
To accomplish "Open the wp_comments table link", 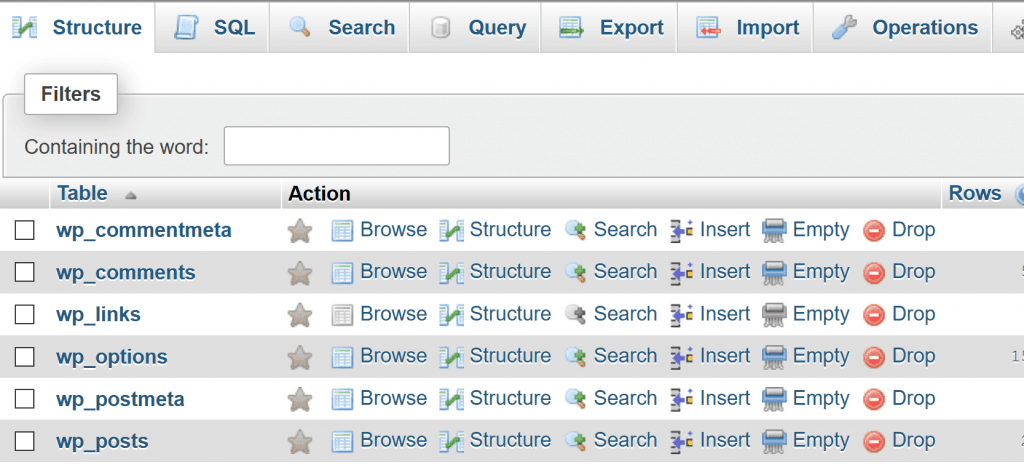I will pyautogui.click(x=126, y=272).
